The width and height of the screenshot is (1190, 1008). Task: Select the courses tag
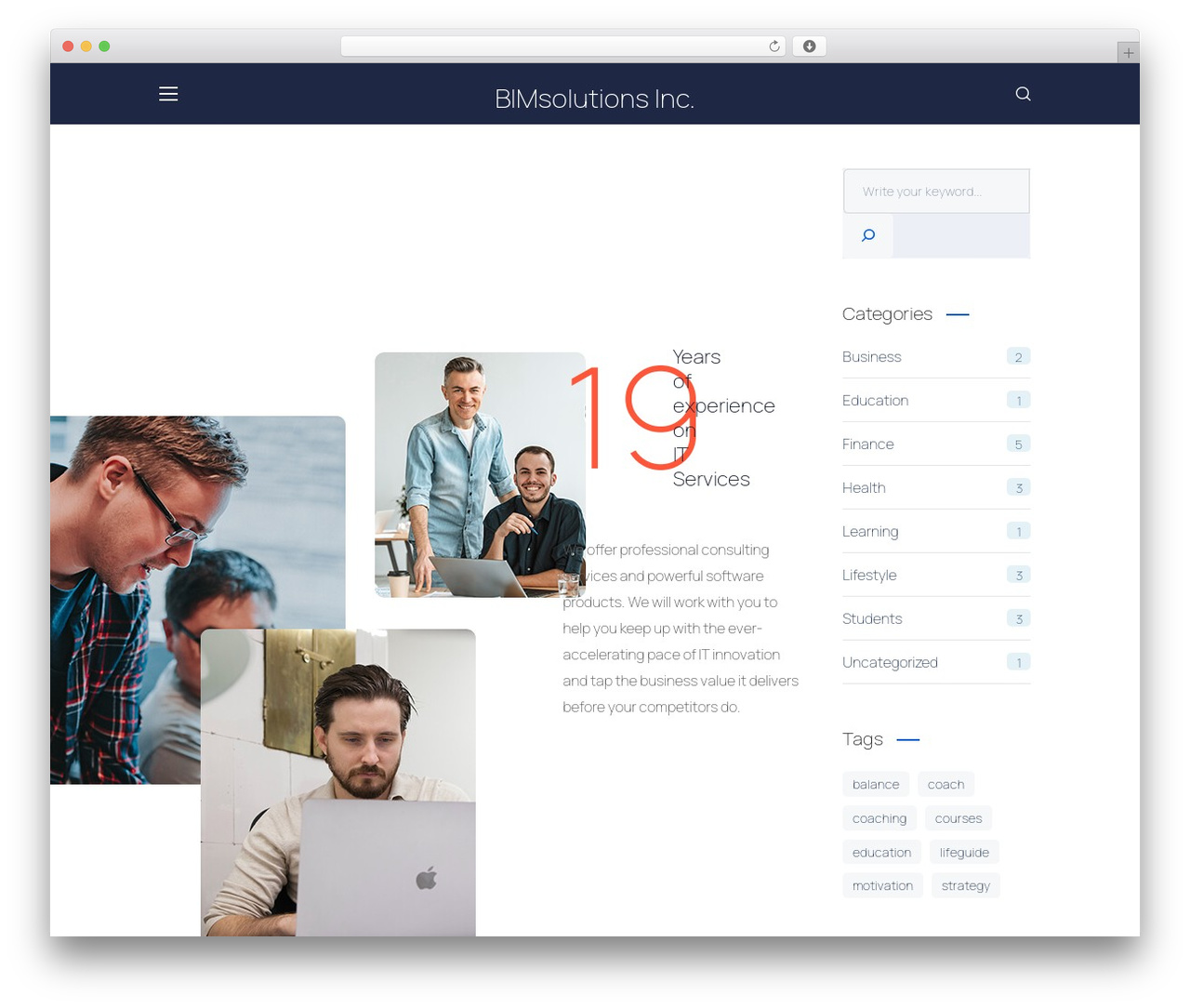[959, 818]
